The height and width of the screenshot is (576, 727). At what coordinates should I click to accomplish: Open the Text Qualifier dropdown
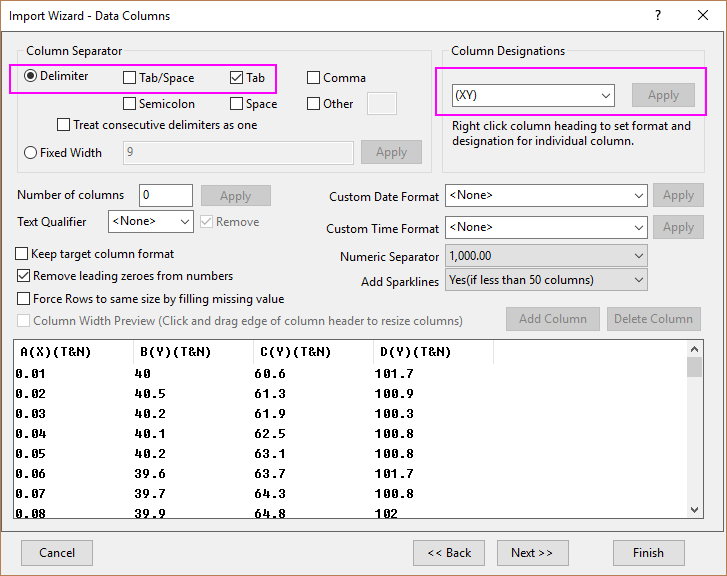pos(151,222)
